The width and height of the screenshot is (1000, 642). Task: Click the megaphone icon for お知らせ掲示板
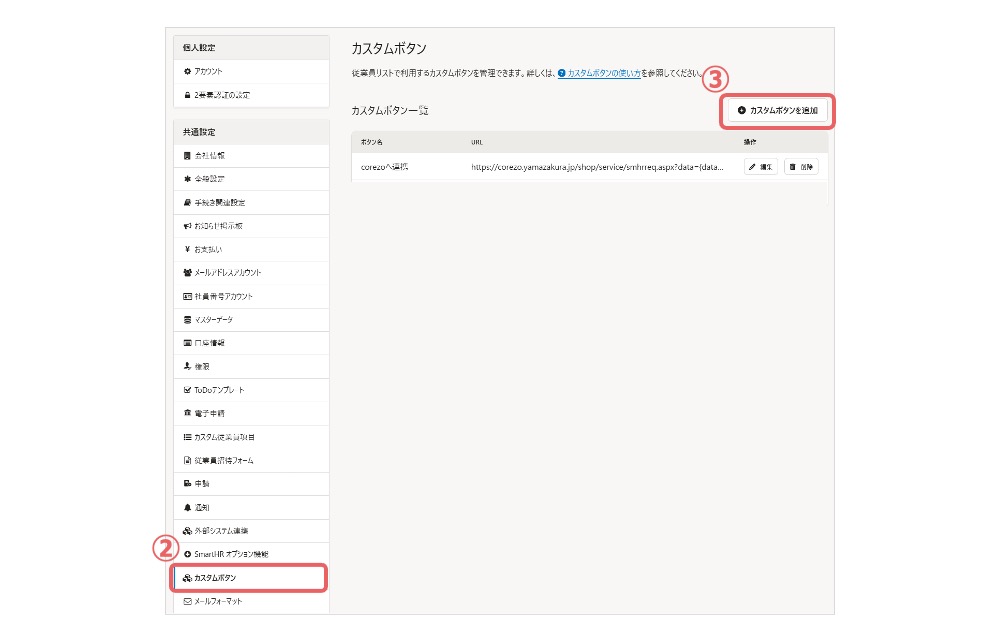pos(187,226)
